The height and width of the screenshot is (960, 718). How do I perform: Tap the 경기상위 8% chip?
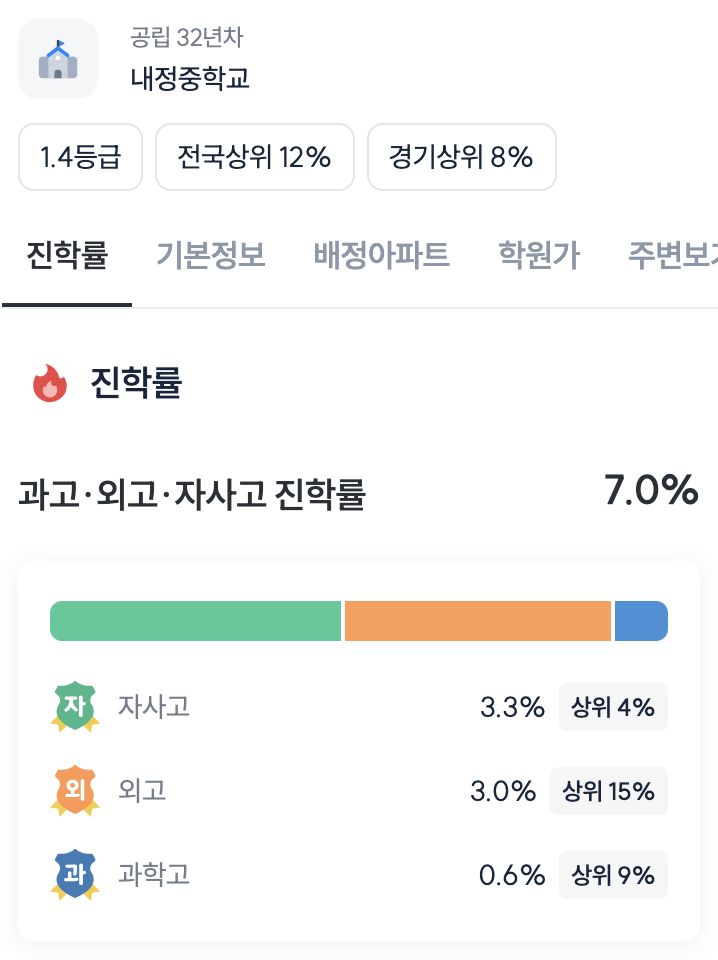click(x=461, y=157)
